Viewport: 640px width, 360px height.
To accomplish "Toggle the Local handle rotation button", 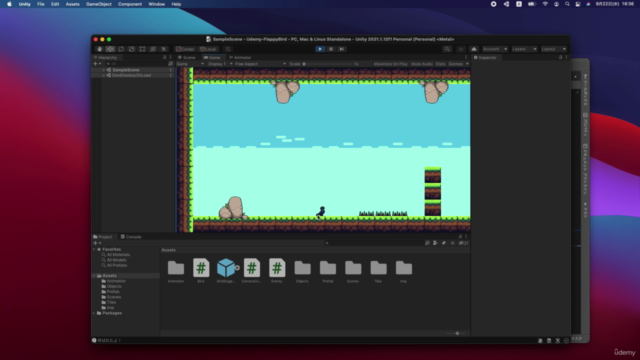I will click(209, 49).
